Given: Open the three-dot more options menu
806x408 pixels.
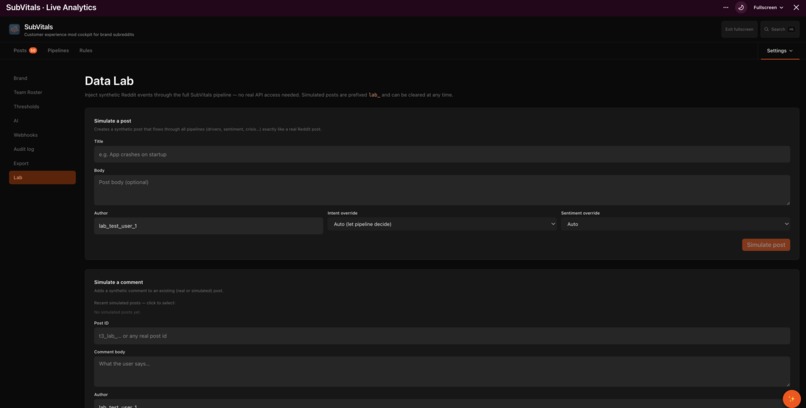Looking at the screenshot, I should (725, 8).
